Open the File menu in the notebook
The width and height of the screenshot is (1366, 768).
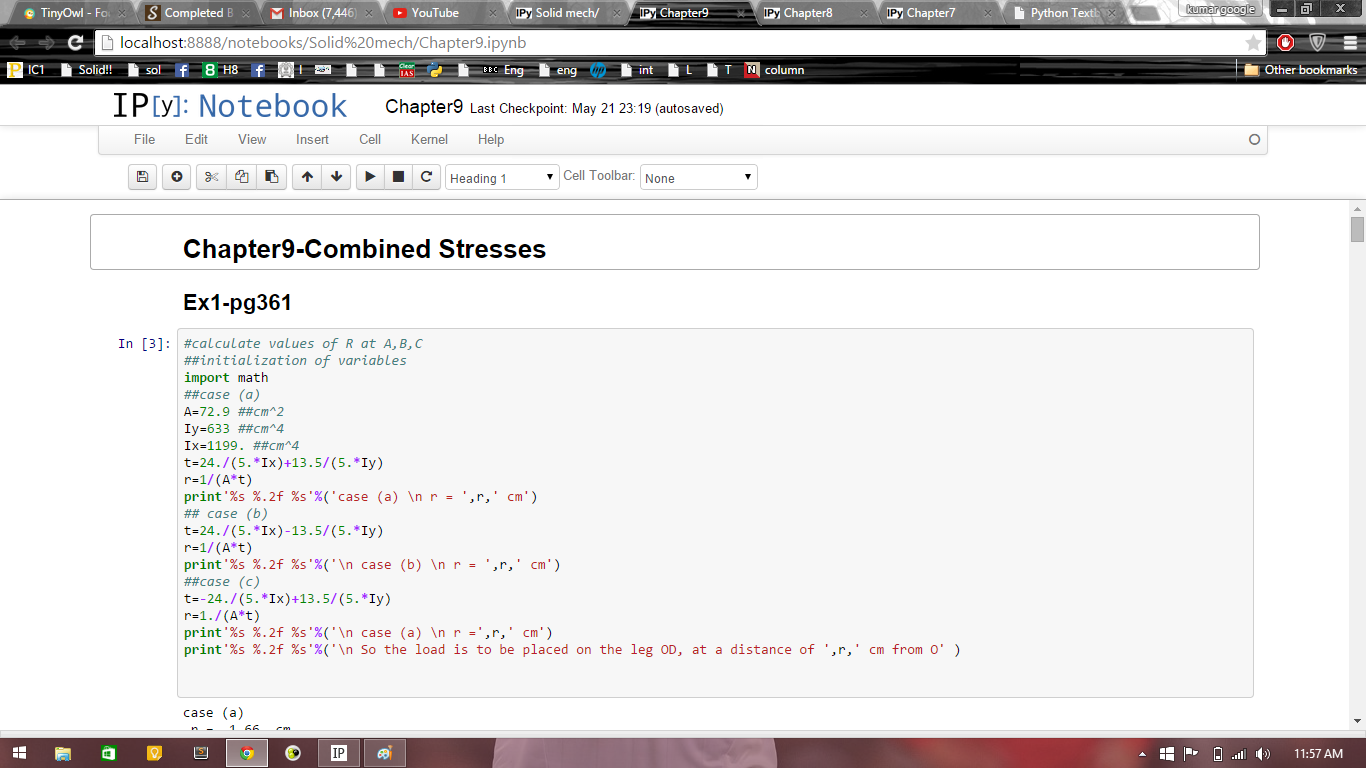(x=144, y=140)
